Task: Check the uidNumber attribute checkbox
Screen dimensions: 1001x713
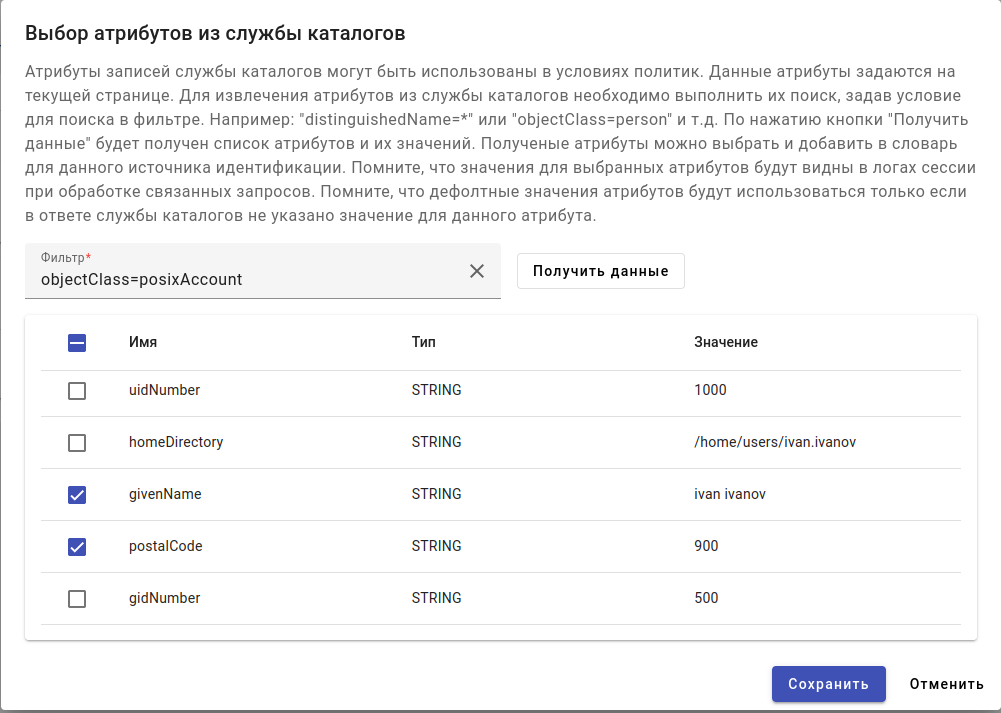Action: pos(77,391)
